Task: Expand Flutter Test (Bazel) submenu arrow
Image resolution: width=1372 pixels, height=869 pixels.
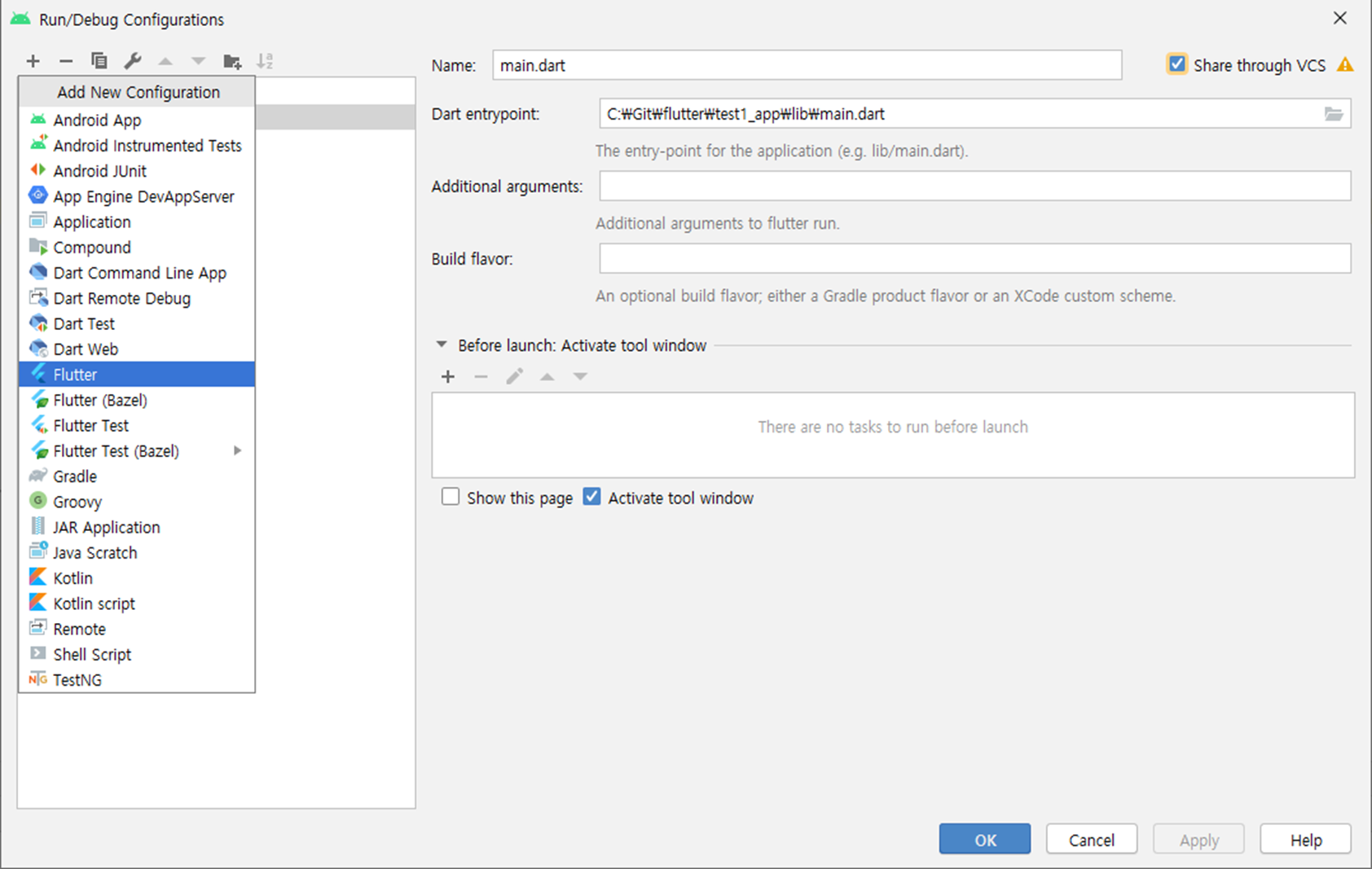Action: [237, 450]
